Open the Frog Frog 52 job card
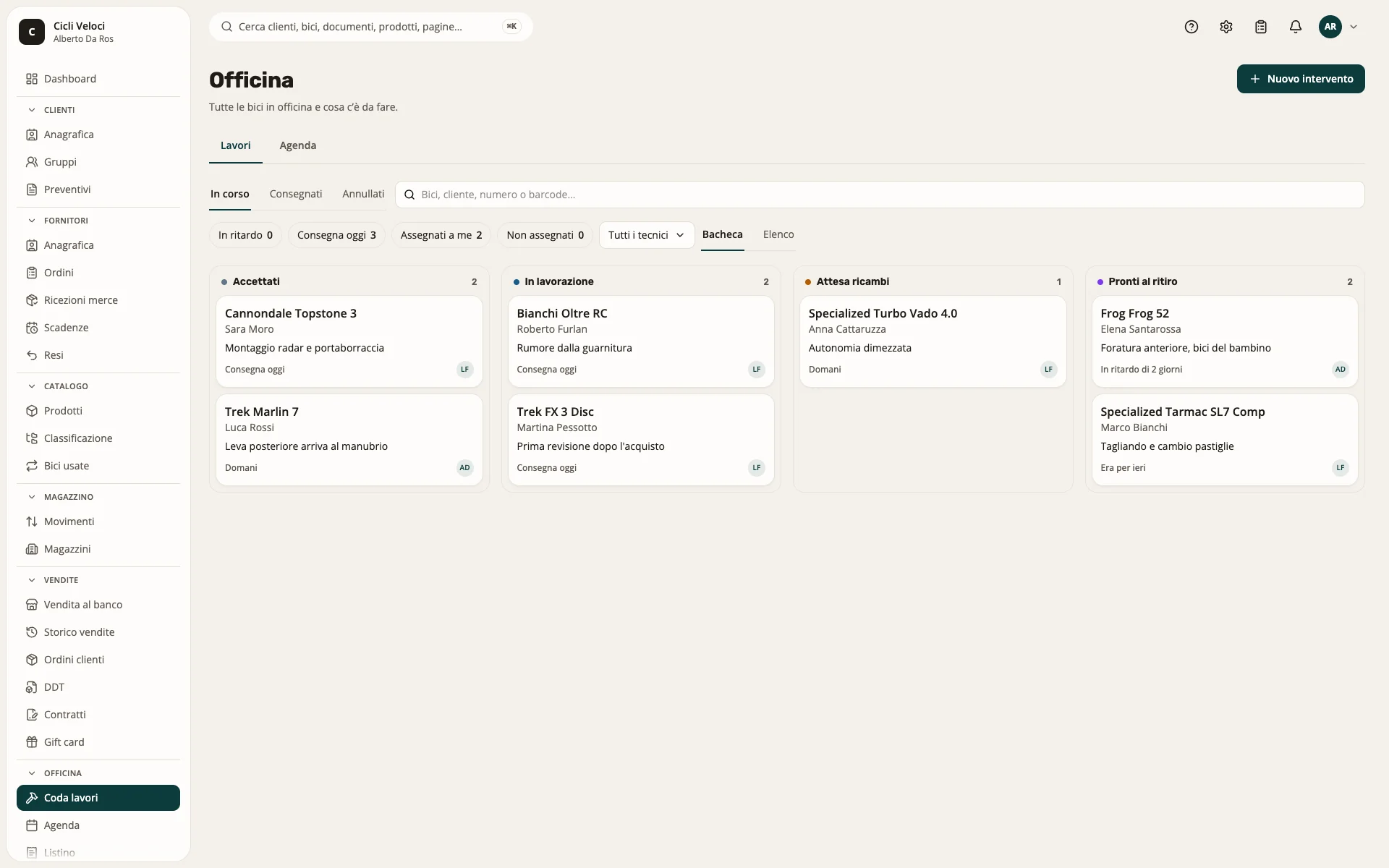Screen dimensions: 1389x868 (1224, 341)
